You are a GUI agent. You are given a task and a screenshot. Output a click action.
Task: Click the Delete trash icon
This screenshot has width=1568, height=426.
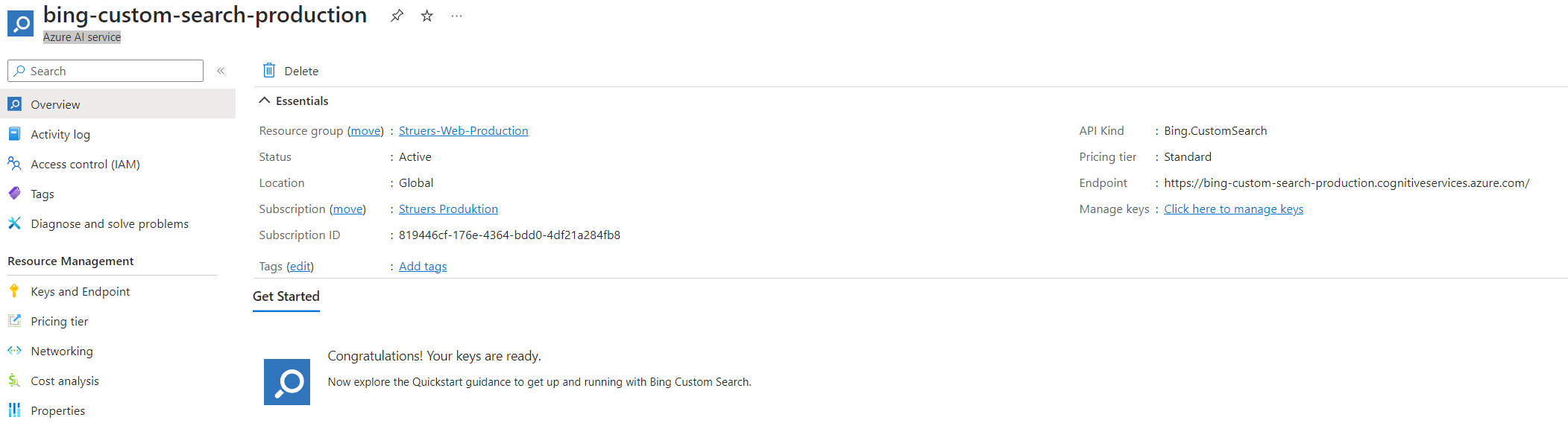pyautogui.click(x=269, y=71)
